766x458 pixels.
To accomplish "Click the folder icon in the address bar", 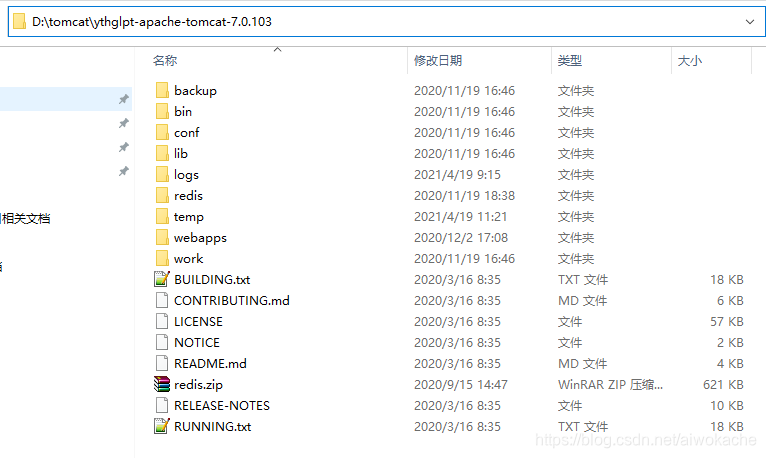I will pos(20,21).
